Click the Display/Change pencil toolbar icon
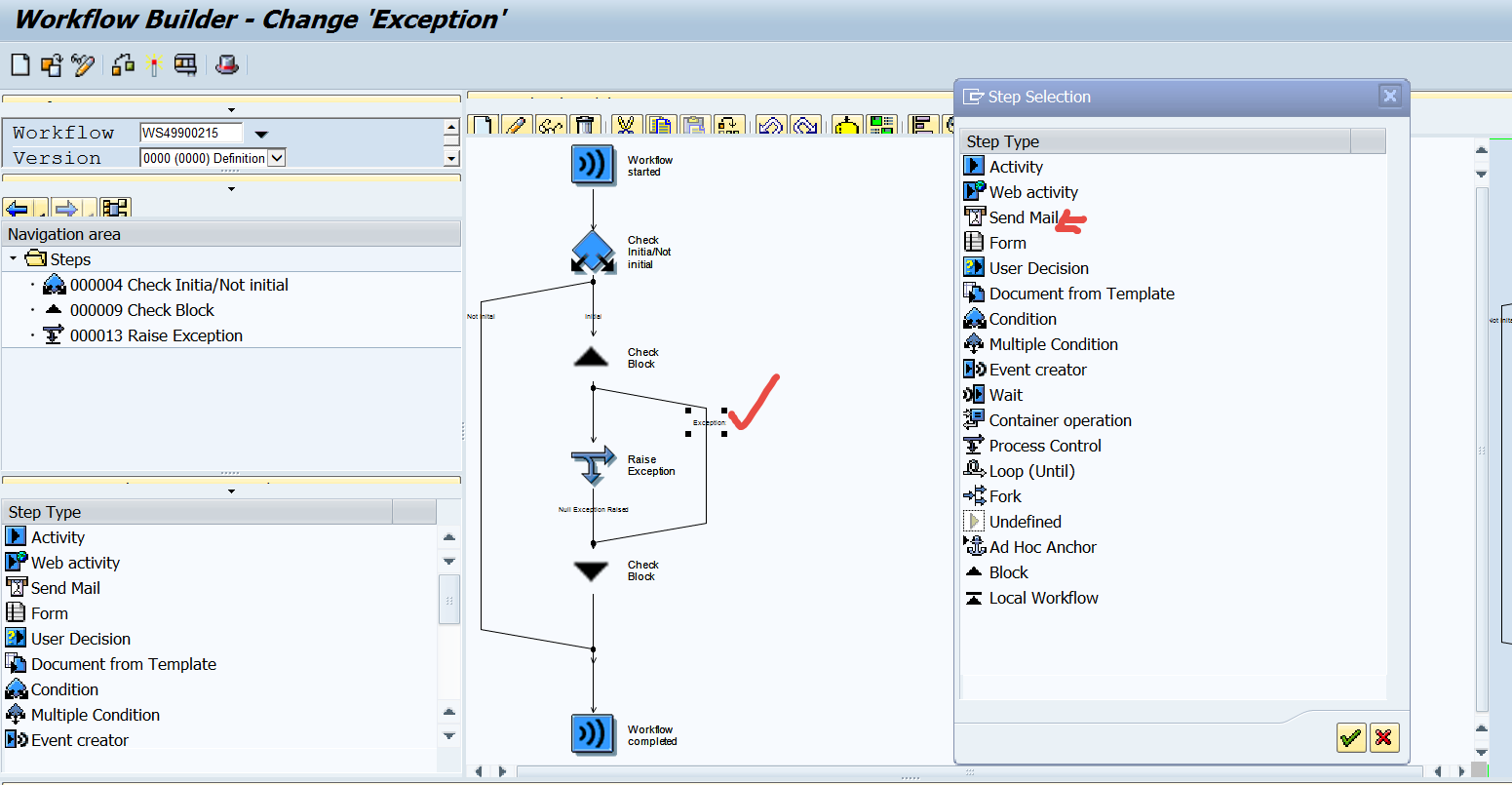 pyautogui.click(x=84, y=65)
